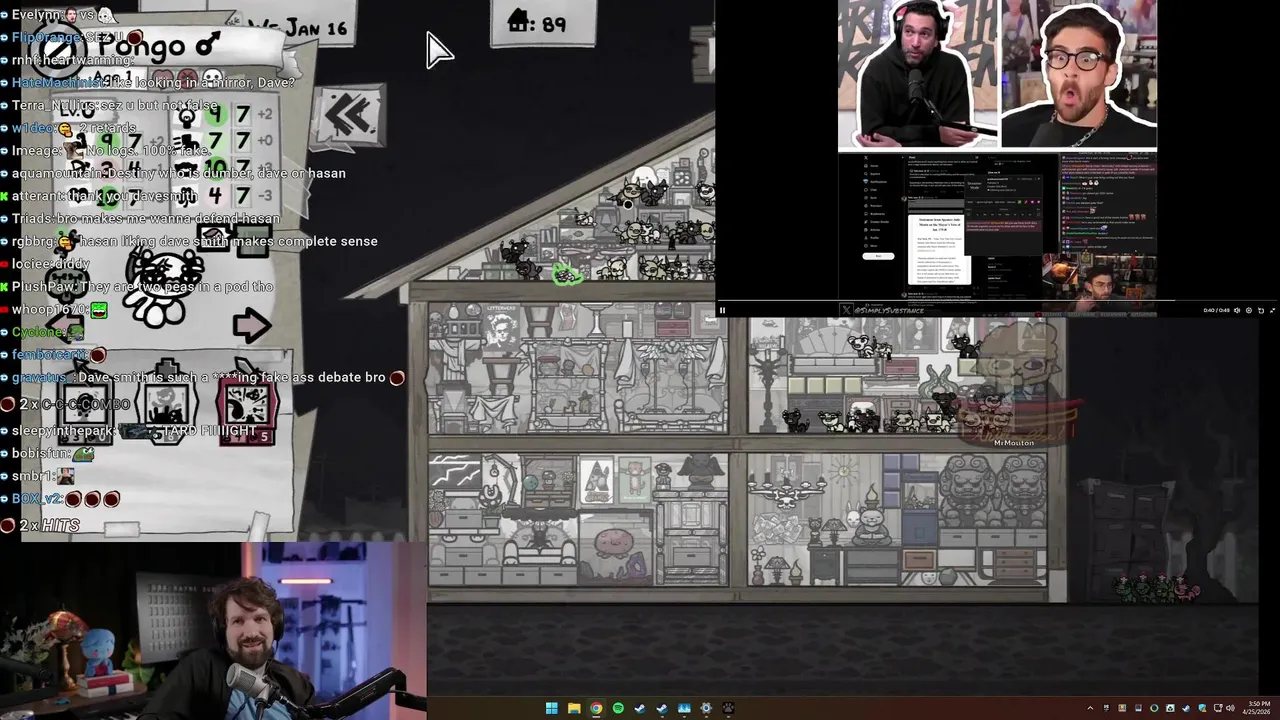
Task: Click chat username Triads
Action: coord(32,218)
